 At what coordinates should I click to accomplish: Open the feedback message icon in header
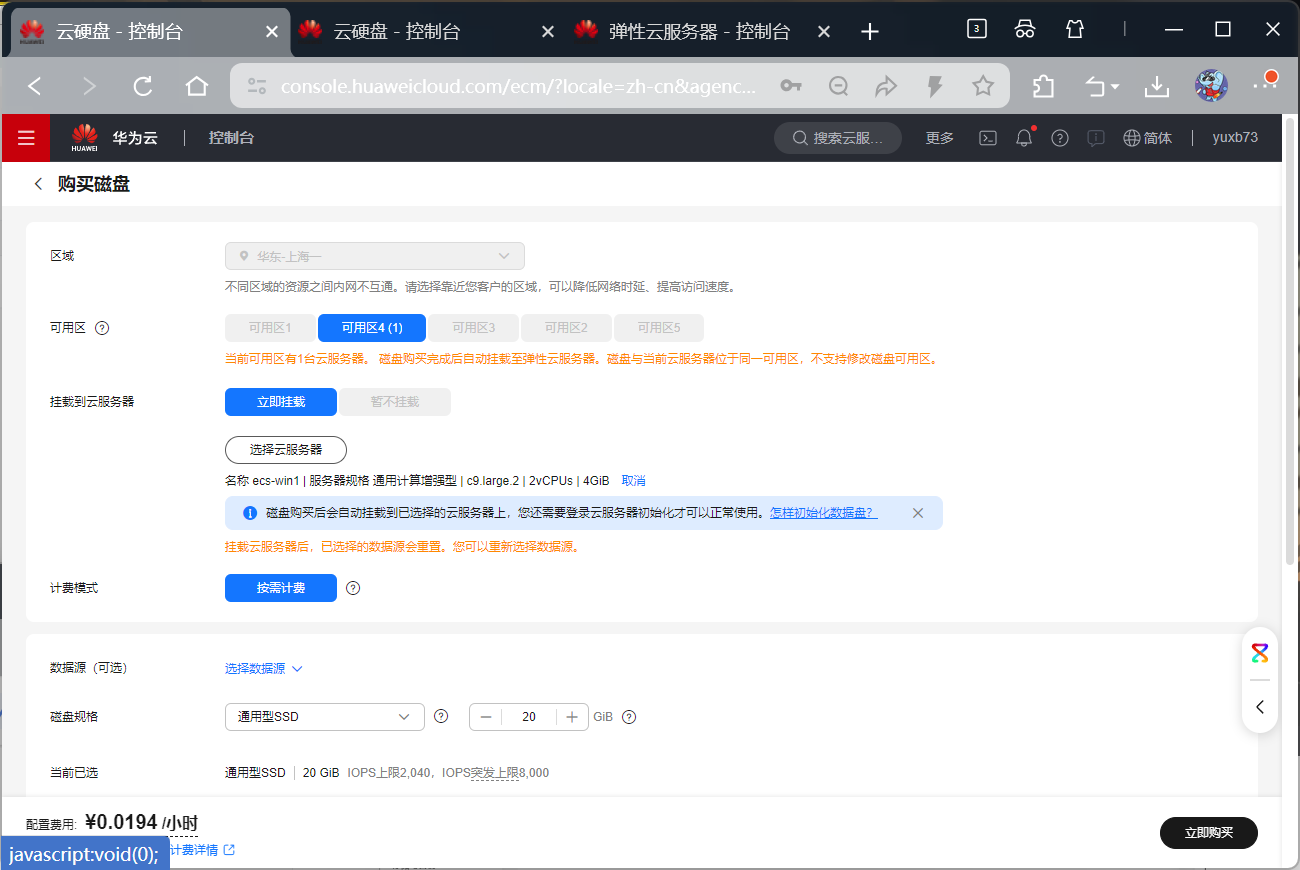point(1096,138)
